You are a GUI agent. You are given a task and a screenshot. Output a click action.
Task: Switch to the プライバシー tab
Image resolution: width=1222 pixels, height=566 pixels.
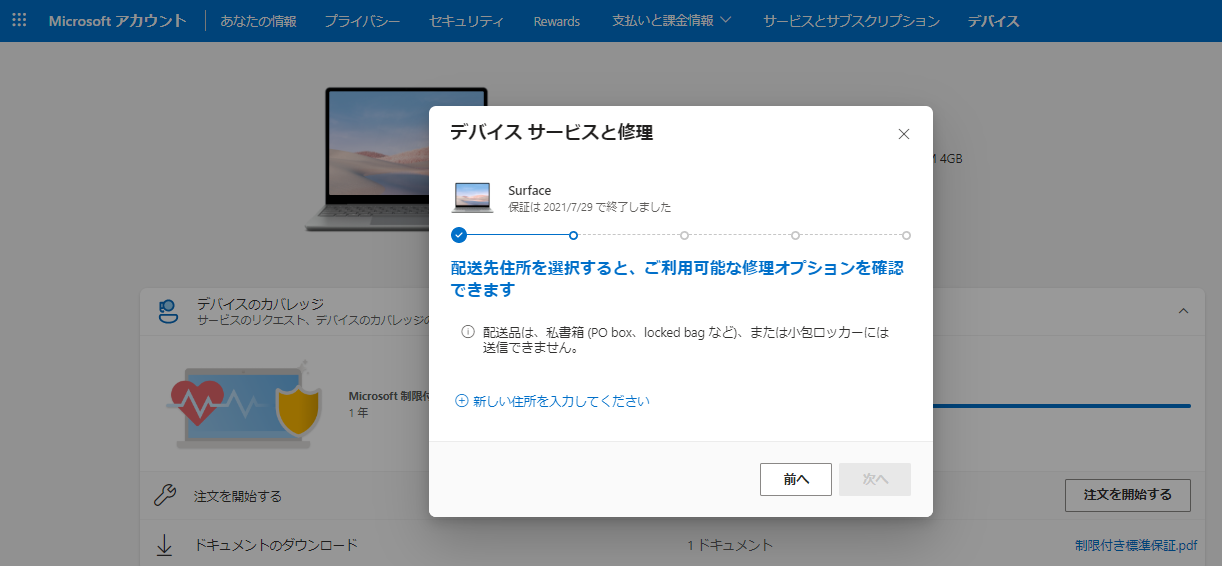tap(362, 21)
